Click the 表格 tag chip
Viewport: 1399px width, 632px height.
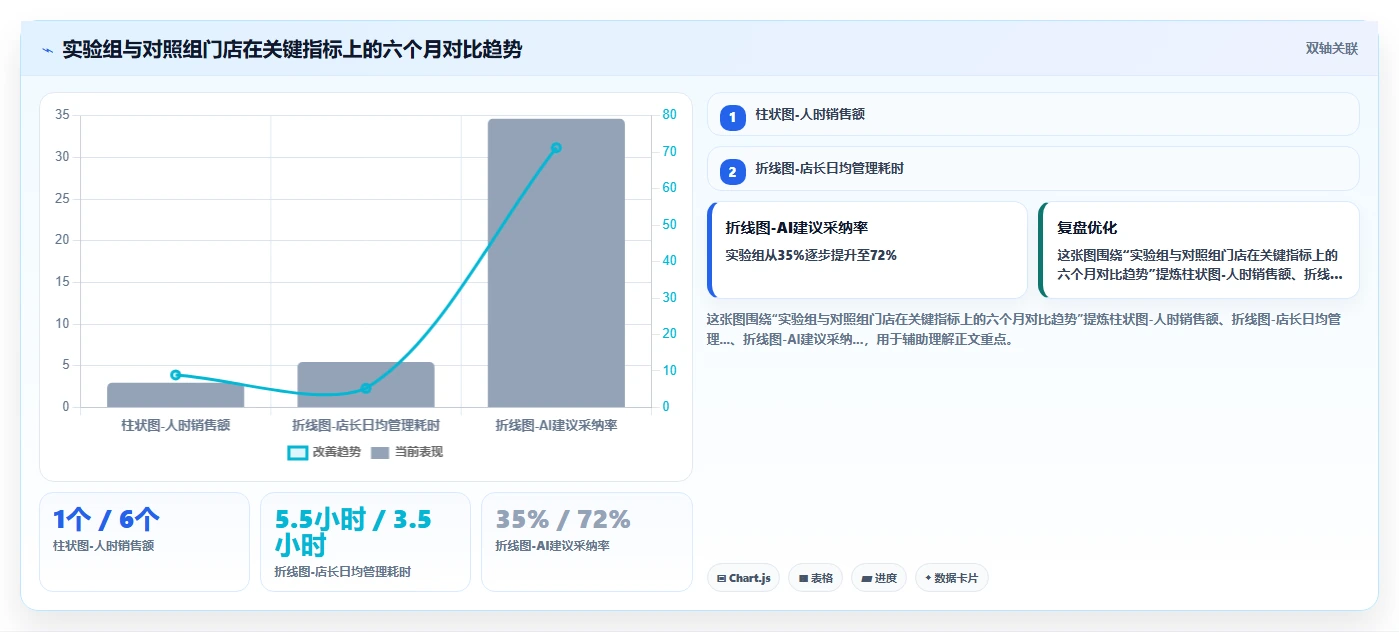click(x=815, y=578)
